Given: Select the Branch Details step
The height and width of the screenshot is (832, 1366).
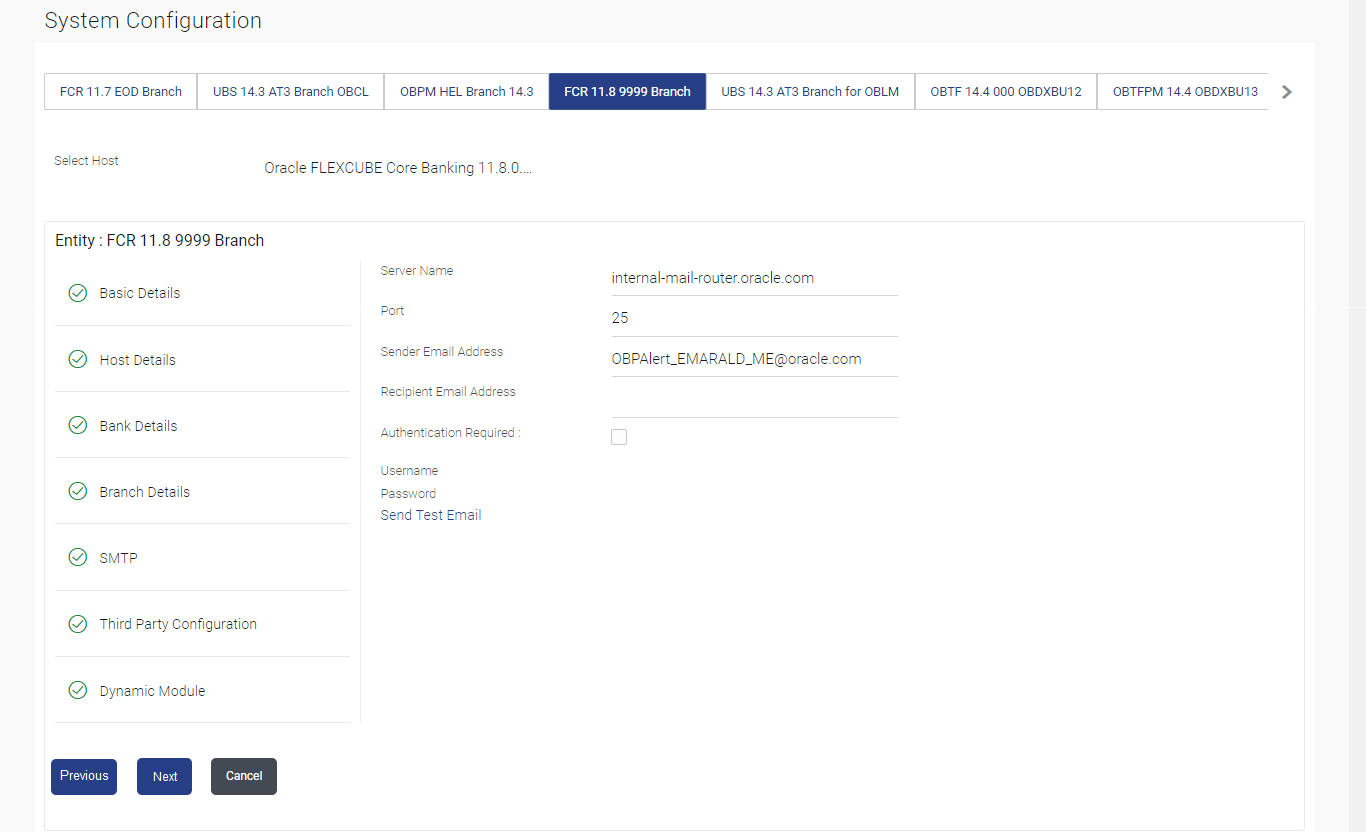Looking at the screenshot, I should [202, 491].
